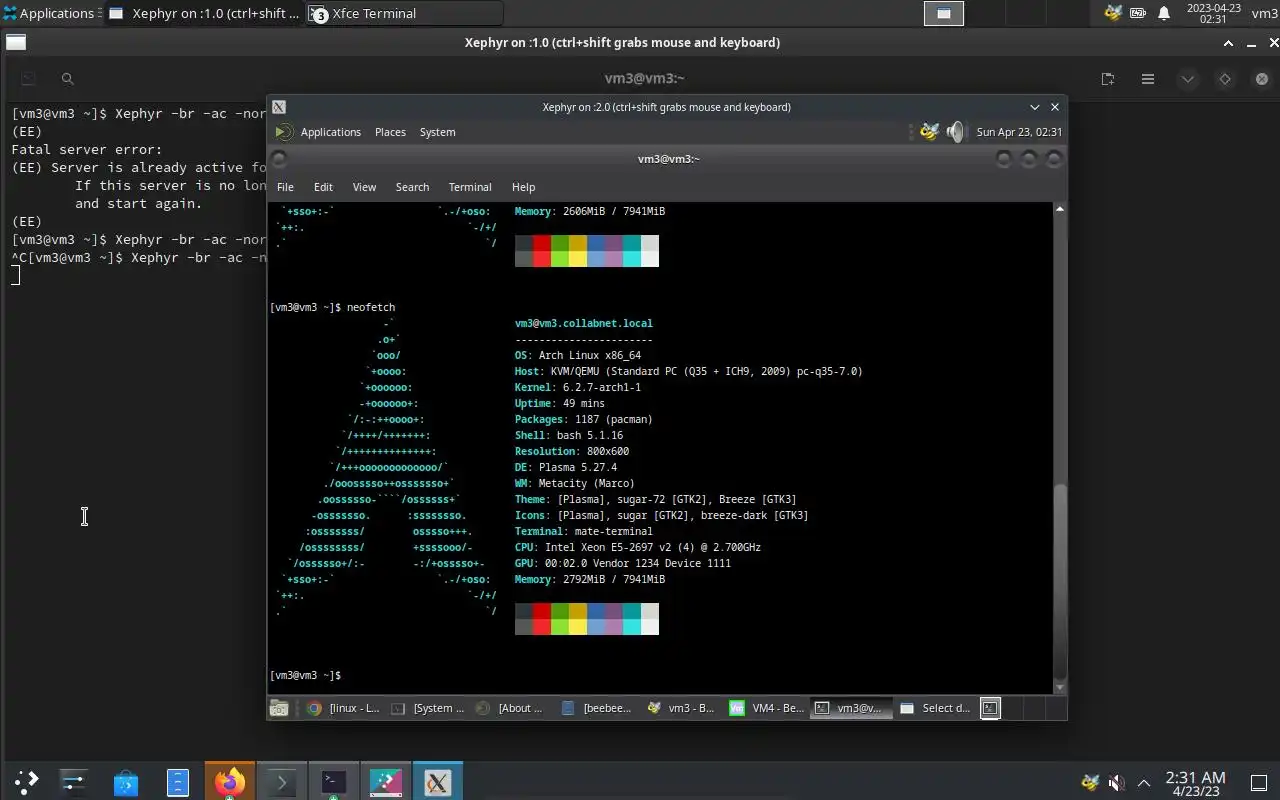Switch to Select d... task in MATE panel

click(x=936, y=708)
